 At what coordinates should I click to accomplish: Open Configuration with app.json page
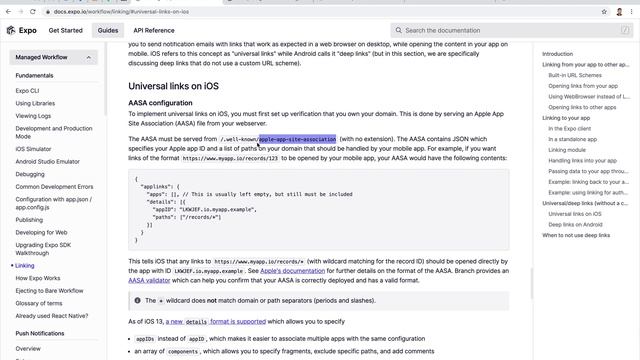point(53,203)
